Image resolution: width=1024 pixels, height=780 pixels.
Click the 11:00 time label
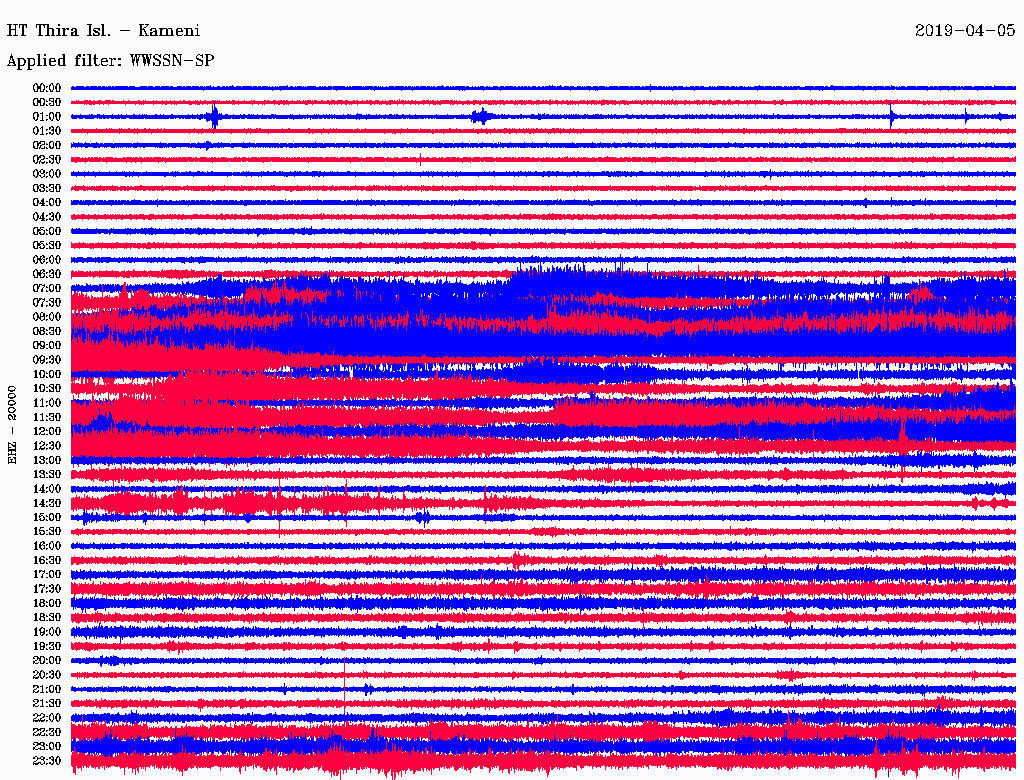pos(47,403)
